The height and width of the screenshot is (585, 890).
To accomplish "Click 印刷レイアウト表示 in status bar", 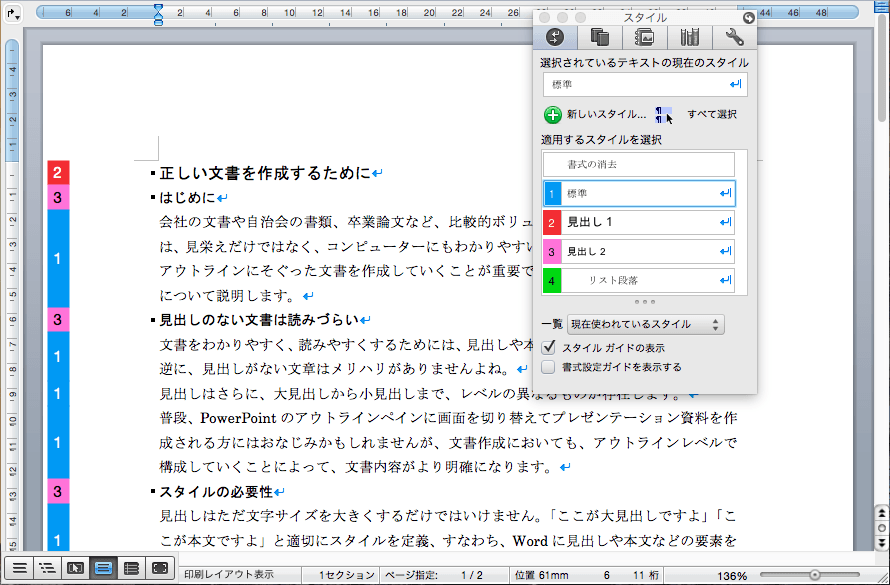I will 229,575.
